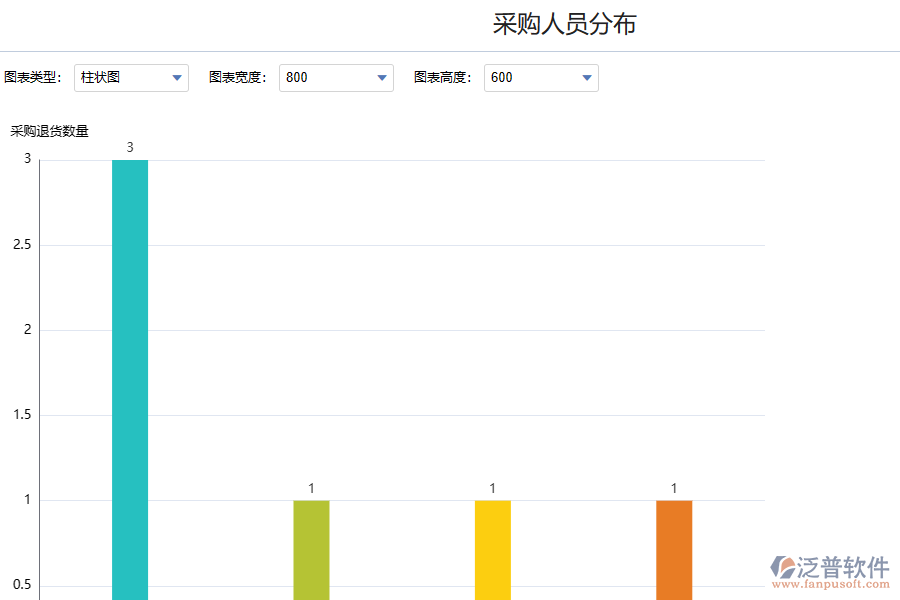900x600 pixels.
Task: Click the data label 1 above orange bar
Action: tap(674, 488)
